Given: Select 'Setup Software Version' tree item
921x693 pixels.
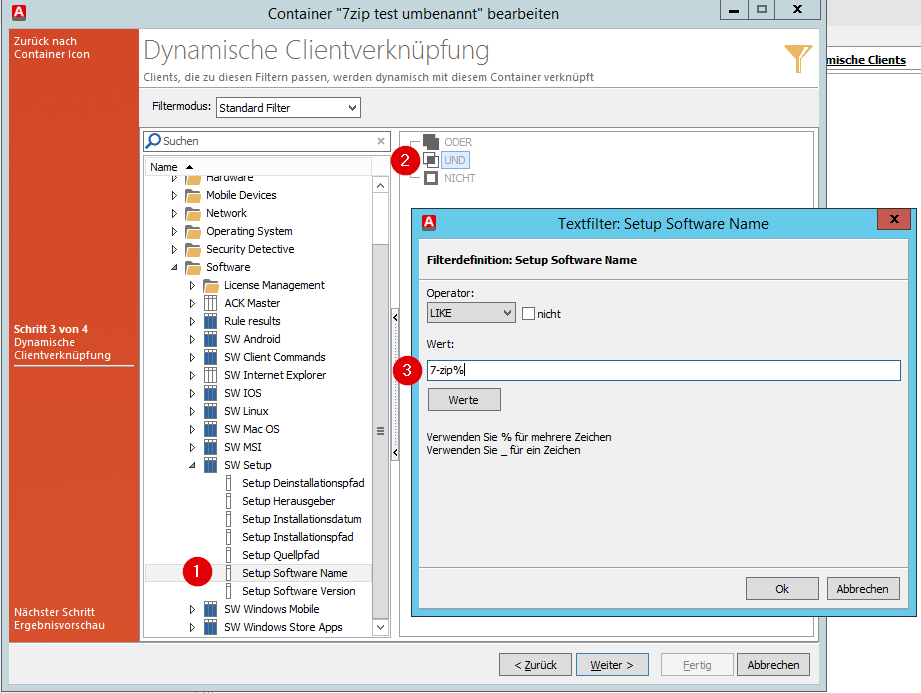Looking at the screenshot, I should [298, 591].
